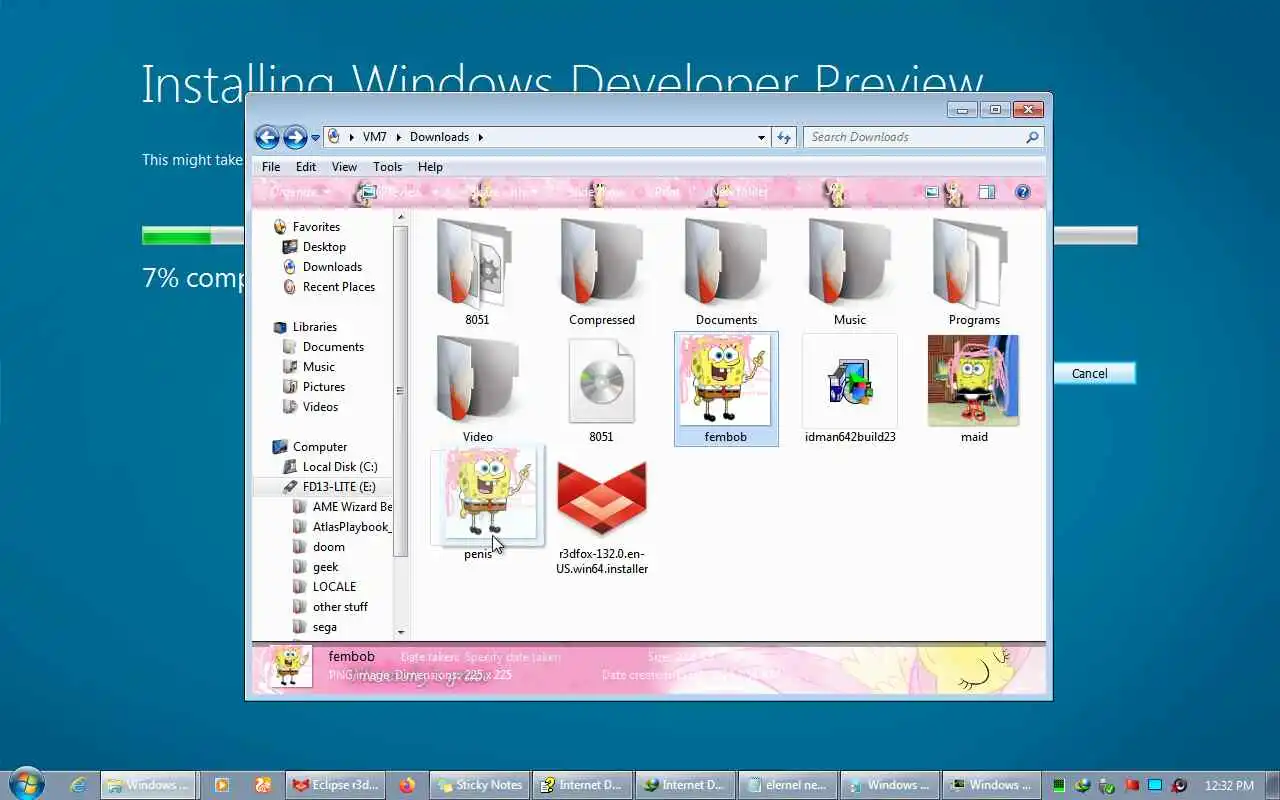This screenshot has height=800, width=1280.
Task: Open the Organize toolbar dropdown
Action: [x=299, y=192]
